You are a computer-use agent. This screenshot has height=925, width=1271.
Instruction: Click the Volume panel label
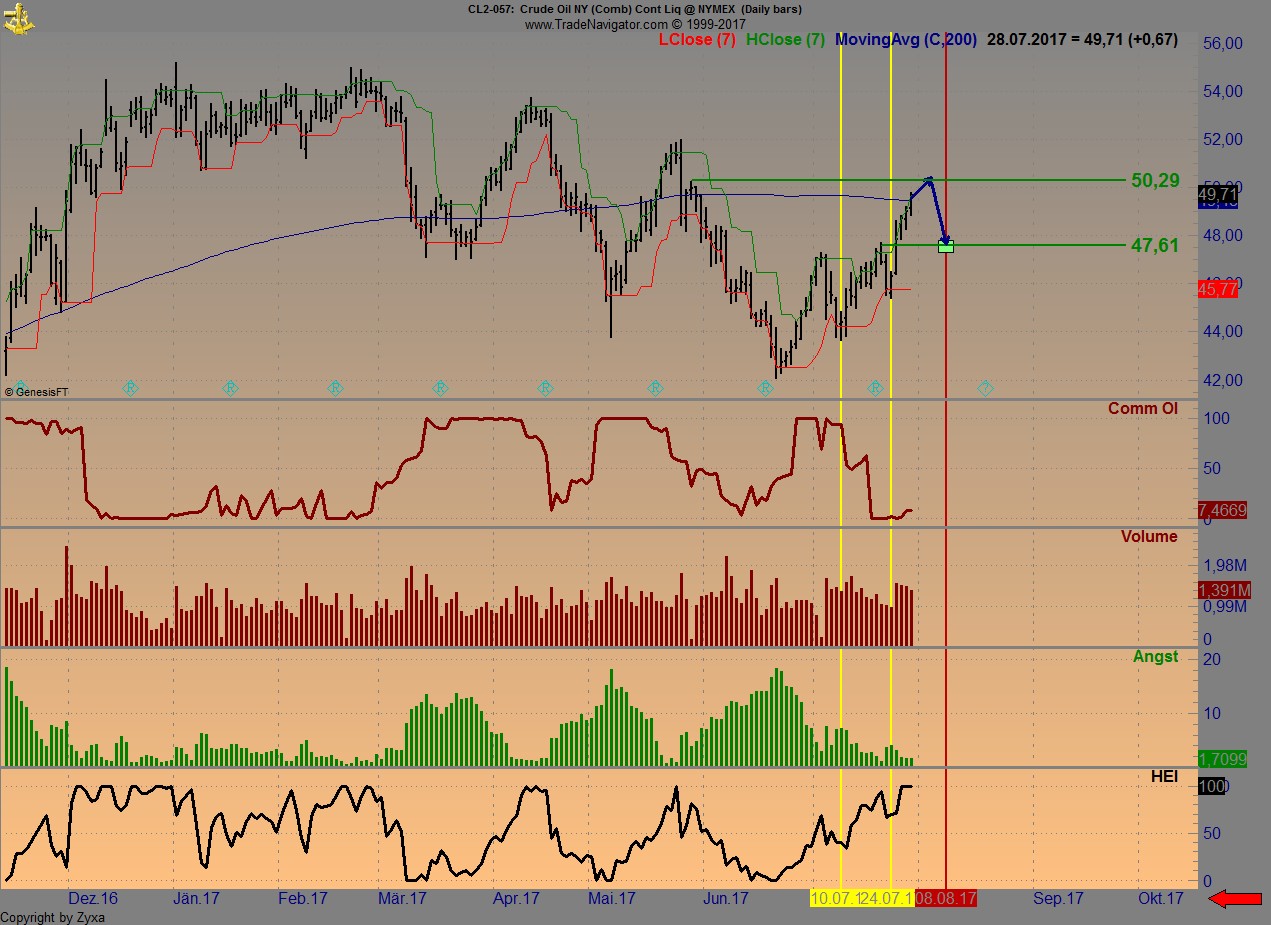(1149, 537)
